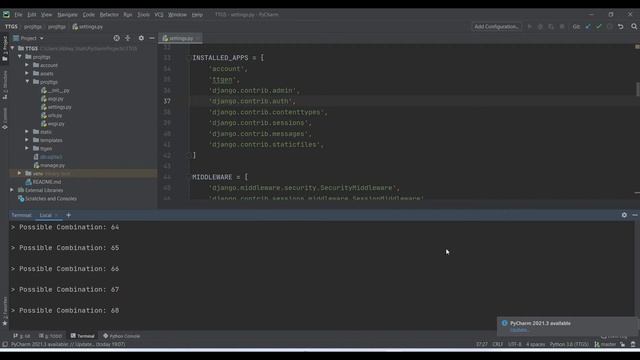Open the Navigate menu
Screen dimensions: 640x360
click(x=67, y=15)
